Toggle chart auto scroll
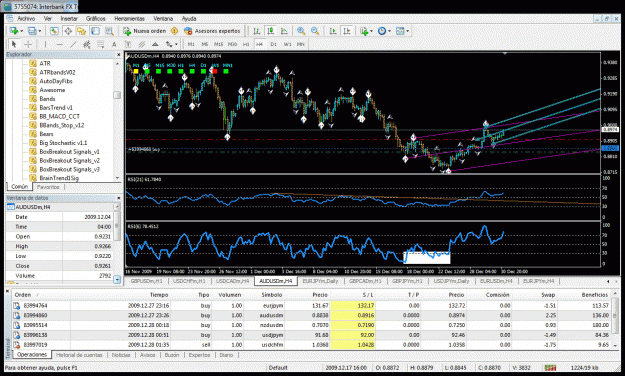Viewport: 625px width, 376px height. [333, 31]
